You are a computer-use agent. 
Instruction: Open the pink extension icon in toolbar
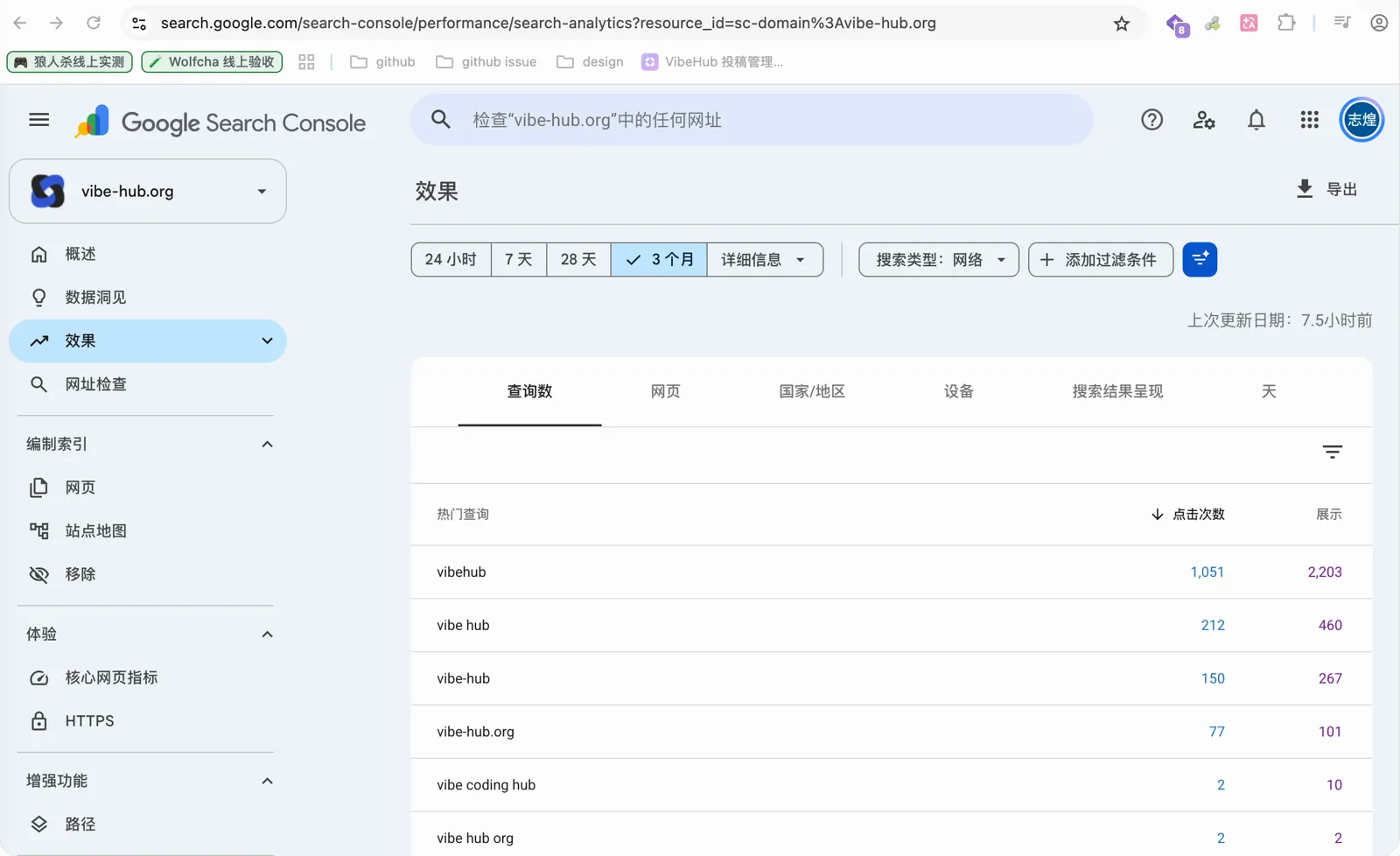[x=1249, y=23]
